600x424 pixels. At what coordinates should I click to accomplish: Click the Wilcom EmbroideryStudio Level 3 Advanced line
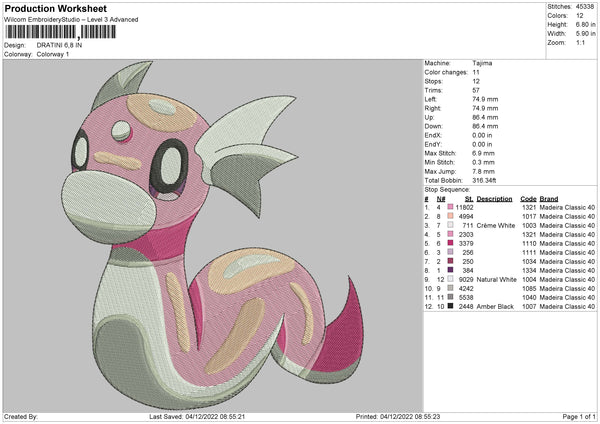click(71, 20)
